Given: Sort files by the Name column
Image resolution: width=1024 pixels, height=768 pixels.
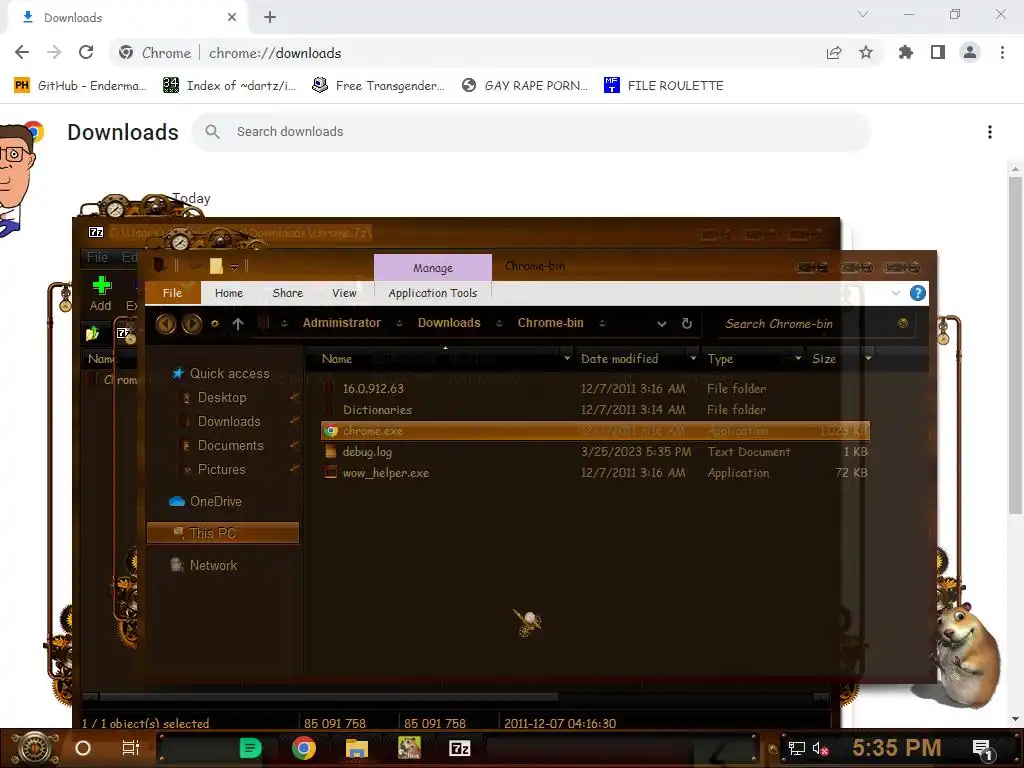Looking at the screenshot, I should [336, 359].
